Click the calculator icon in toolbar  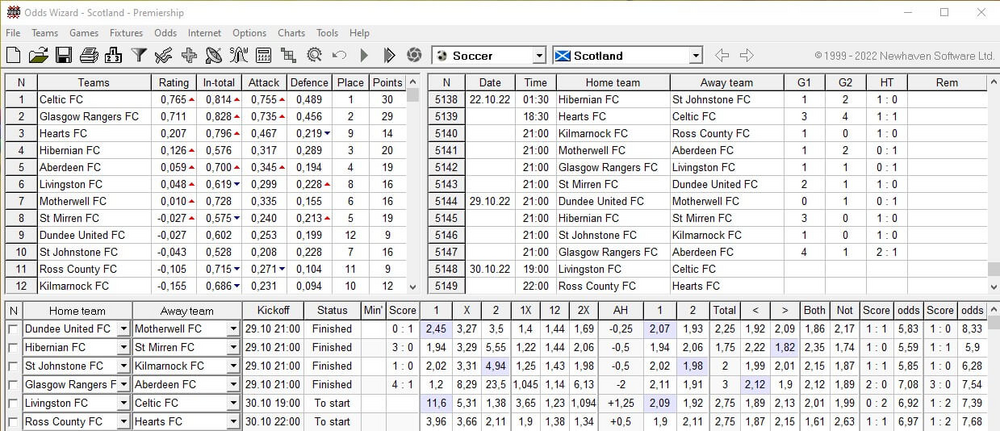[x=264, y=56]
